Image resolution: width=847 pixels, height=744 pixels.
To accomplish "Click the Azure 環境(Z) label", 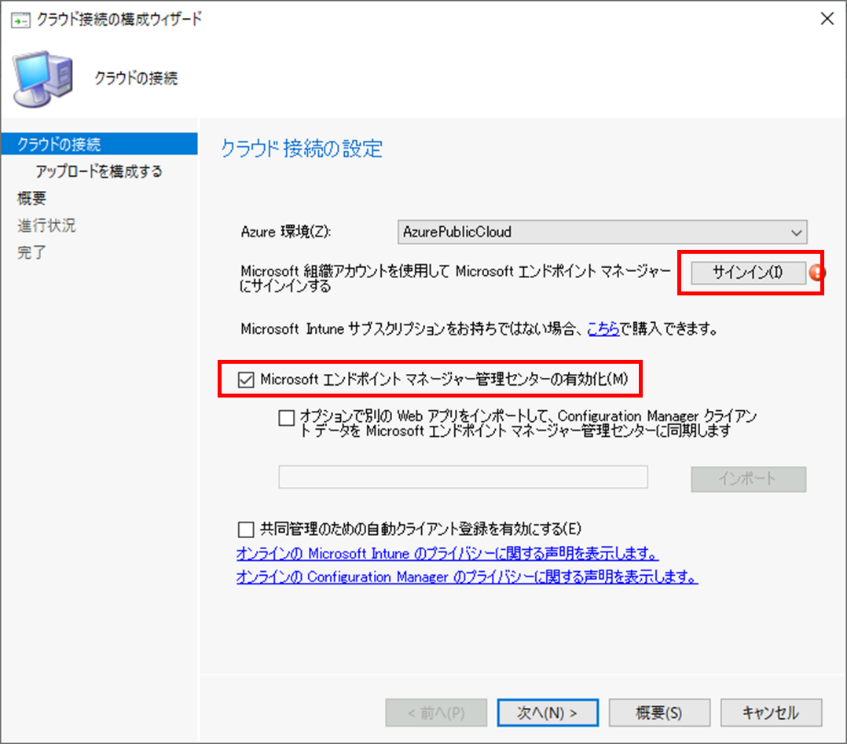I will pyautogui.click(x=286, y=232).
